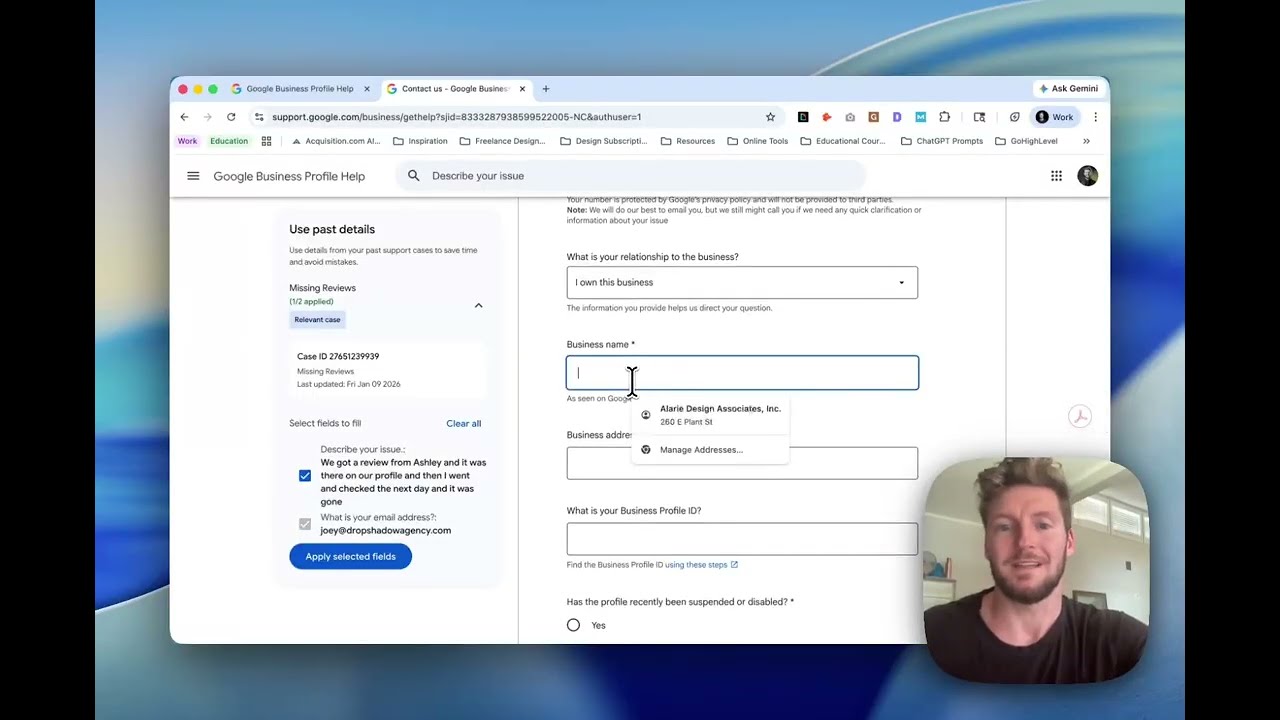Image resolution: width=1280 pixels, height=720 pixels.
Task: Open the black square extension icon
Action: [803, 117]
